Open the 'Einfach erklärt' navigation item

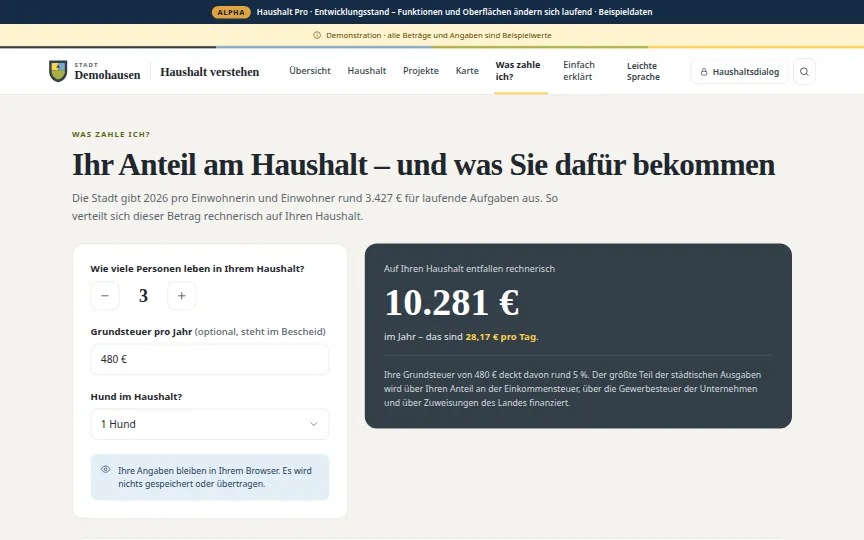[x=579, y=71]
